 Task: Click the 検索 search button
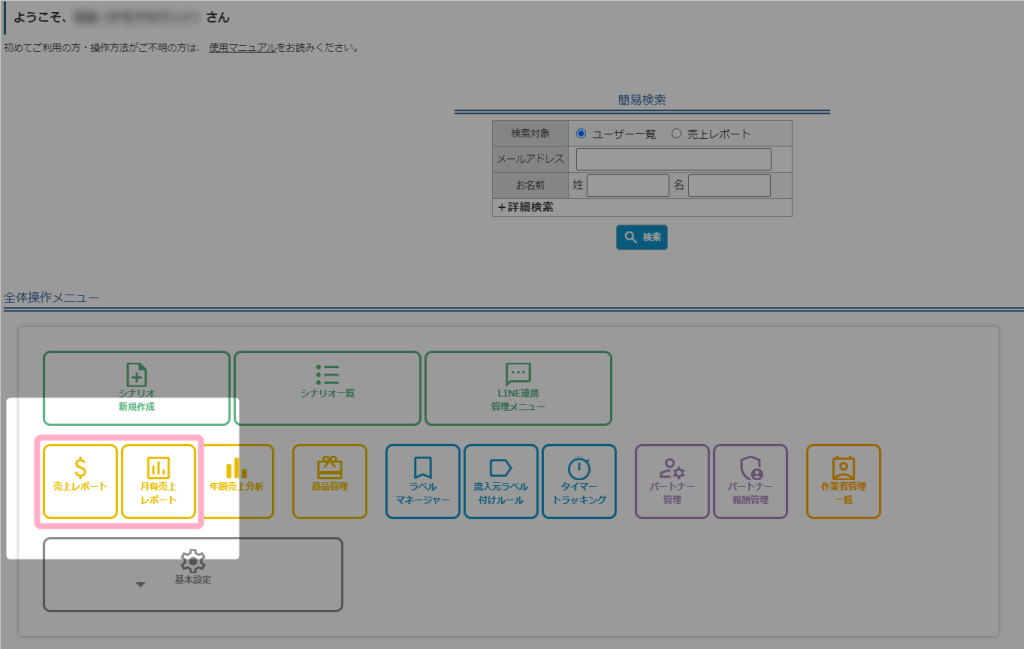(641, 237)
